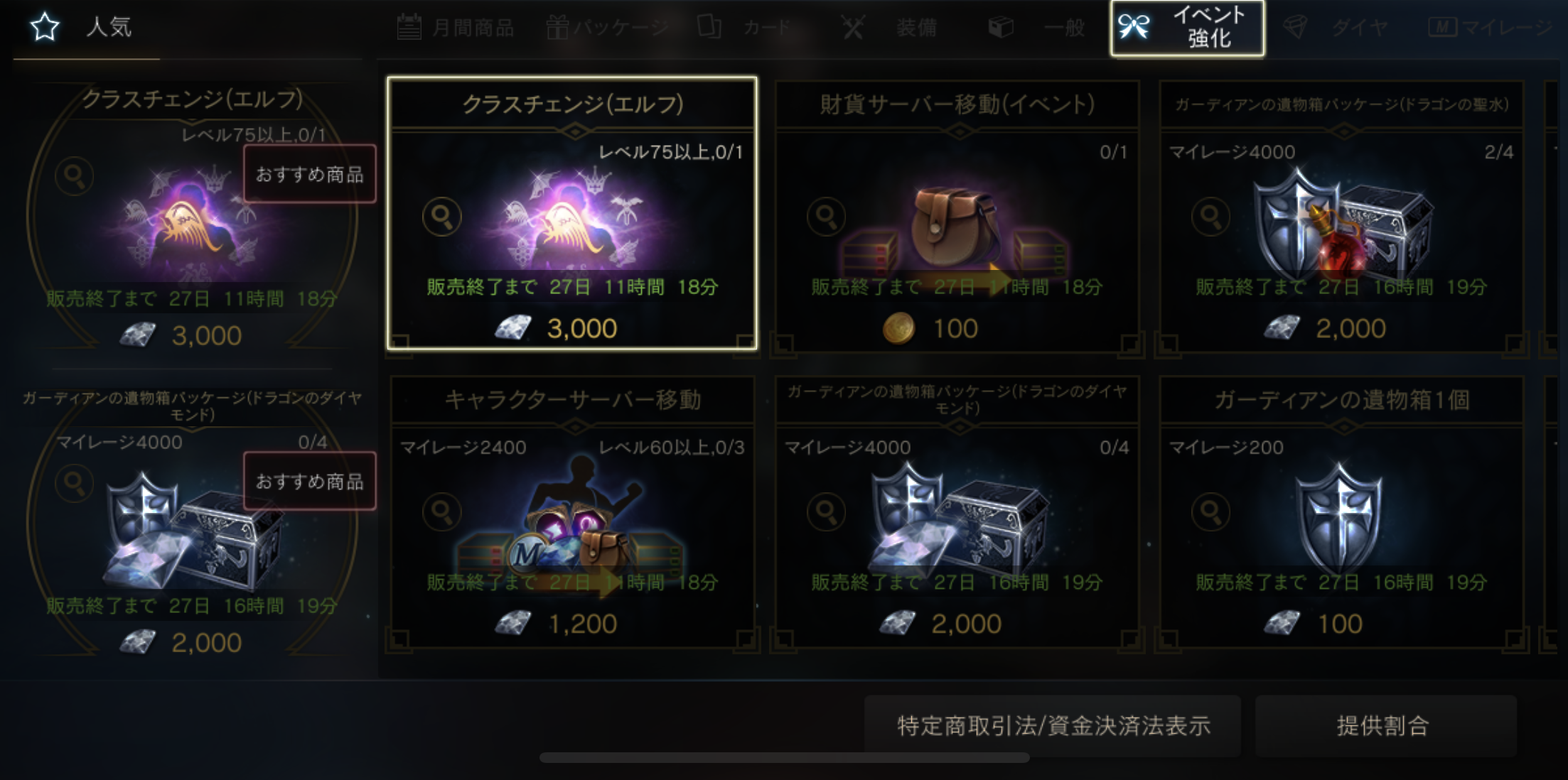Click 3,000 diamond price on highlighted card
The image size is (1568, 780).
556,328
